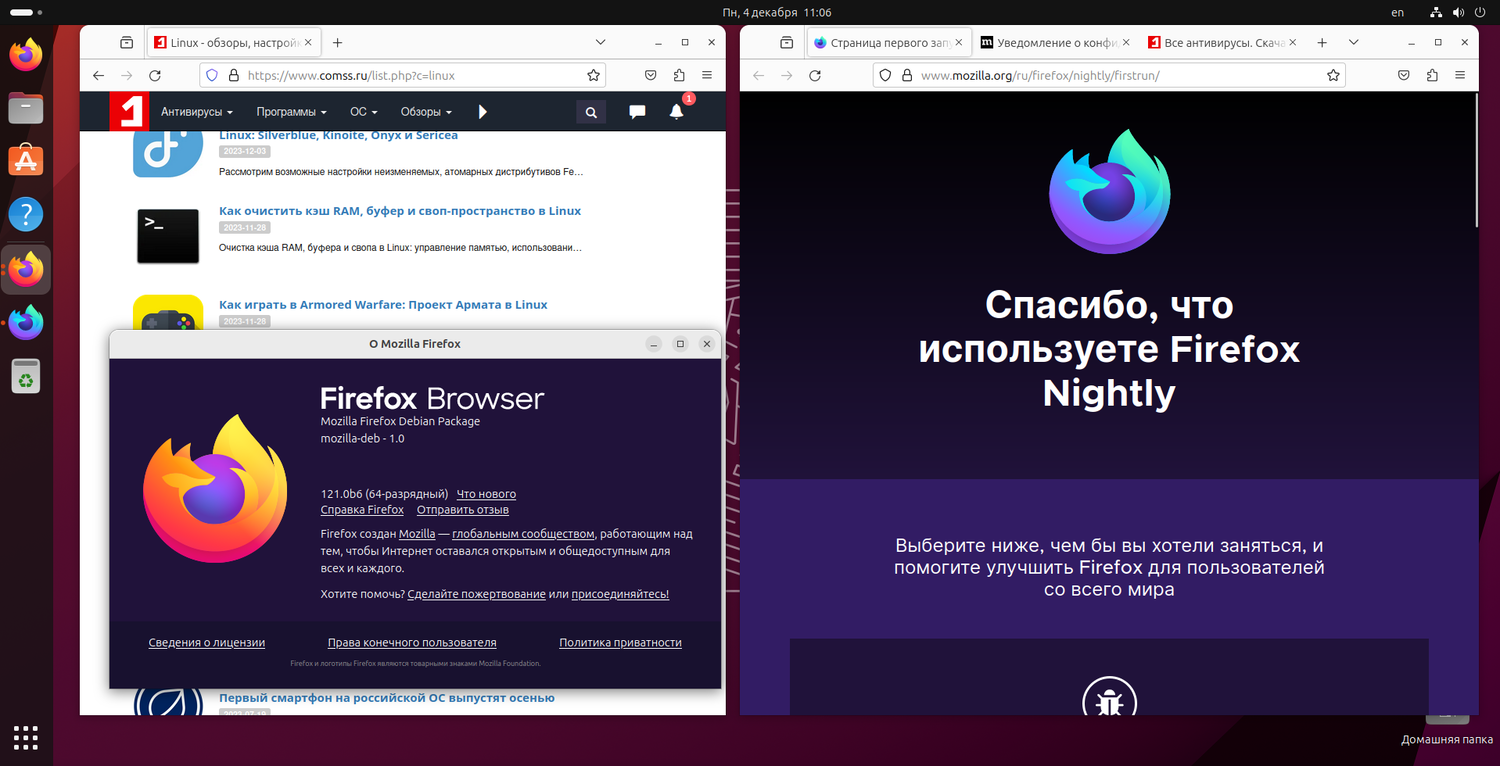Go back in the comss.ru Firefox window
The height and width of the screenshot is (766, 1500).
98,75
